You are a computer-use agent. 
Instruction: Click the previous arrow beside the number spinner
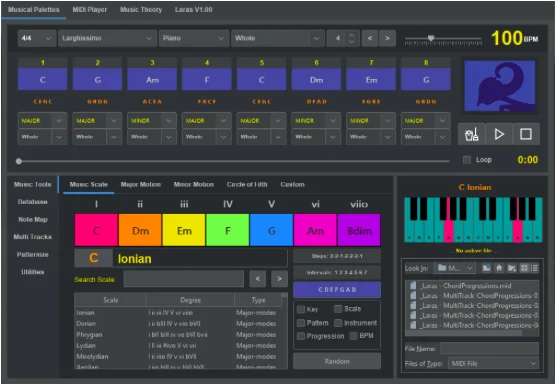[370, 38]
